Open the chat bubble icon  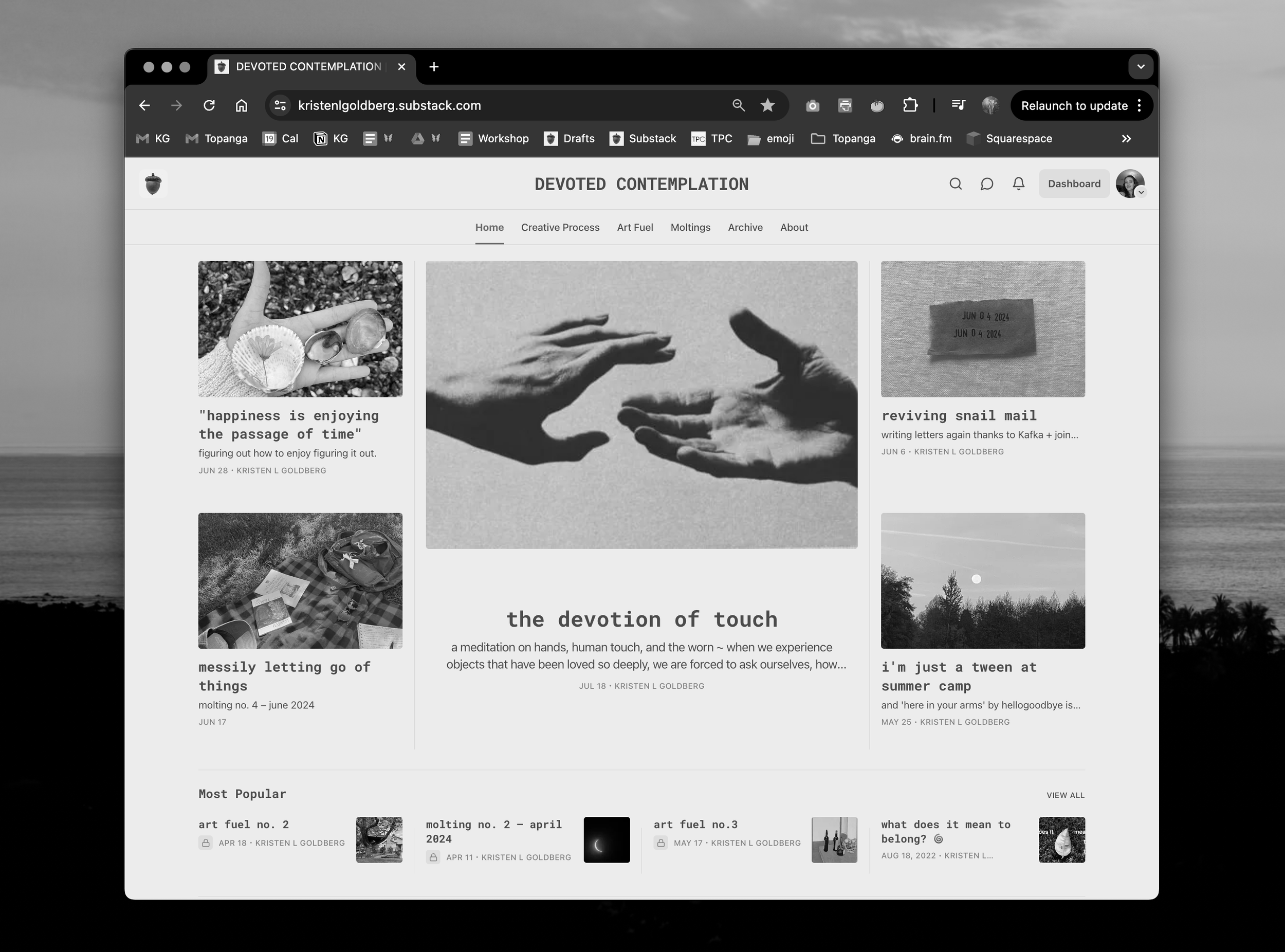(x=986, y=184)
